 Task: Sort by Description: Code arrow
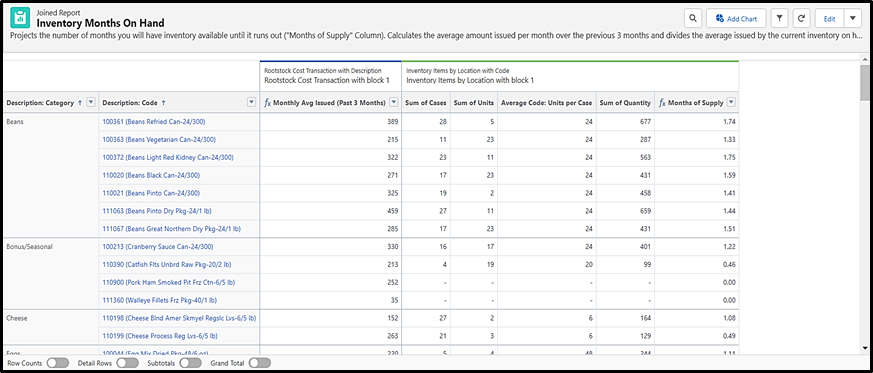[163, 102]
